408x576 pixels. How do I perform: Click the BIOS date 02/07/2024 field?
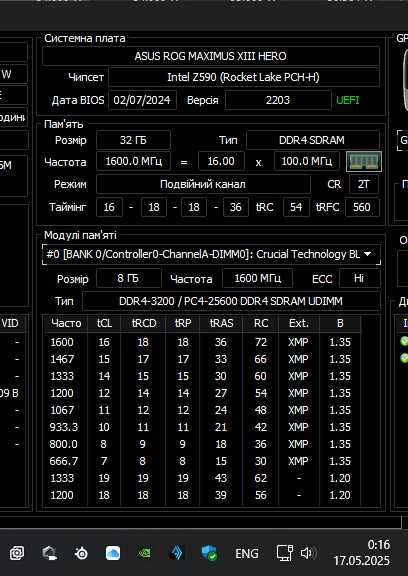[142, 100]
